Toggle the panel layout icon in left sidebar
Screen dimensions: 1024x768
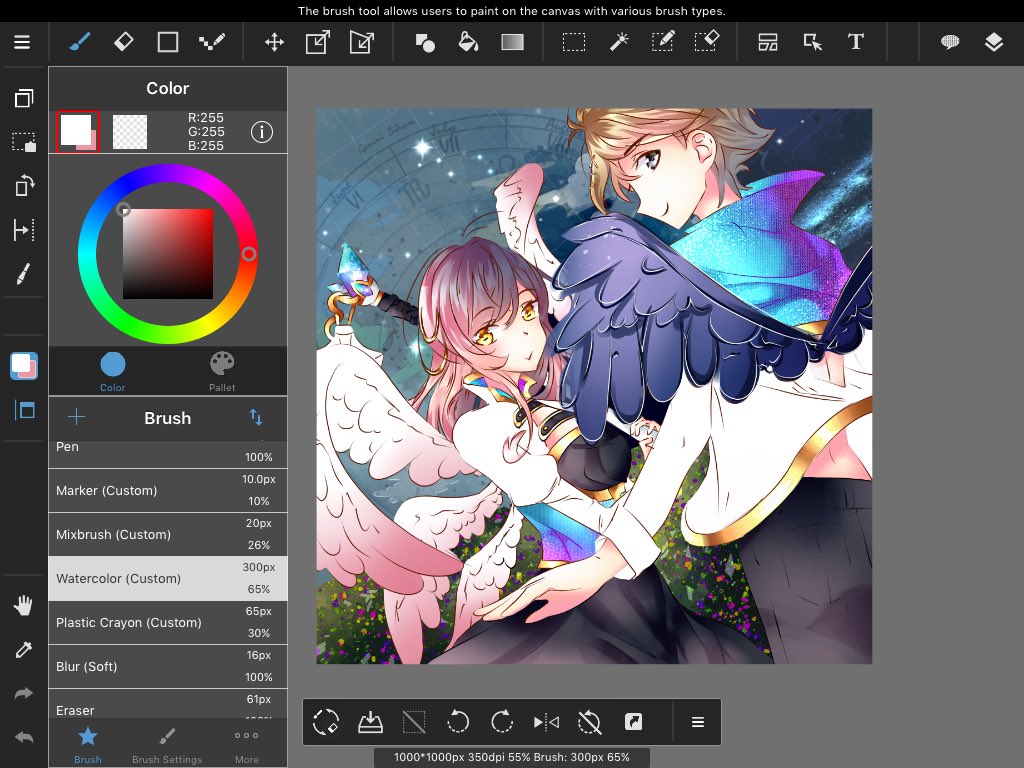(x=24, y=410)
